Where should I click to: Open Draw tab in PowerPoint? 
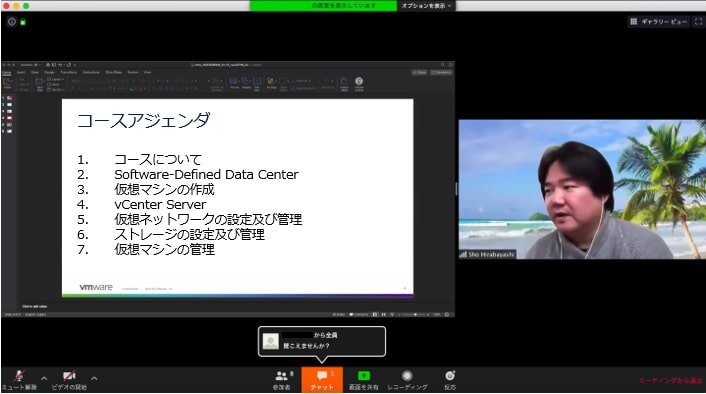tap(35, 72)
